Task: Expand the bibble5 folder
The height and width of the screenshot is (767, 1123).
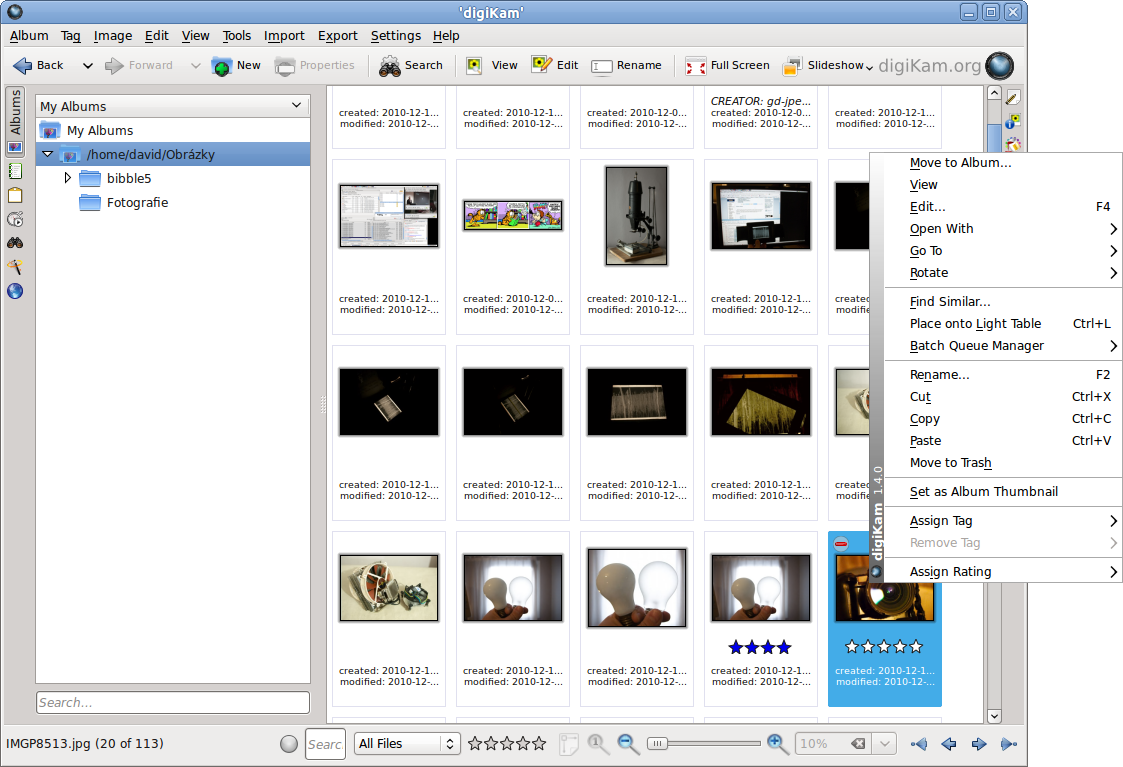Action: (x=68, y=178)
